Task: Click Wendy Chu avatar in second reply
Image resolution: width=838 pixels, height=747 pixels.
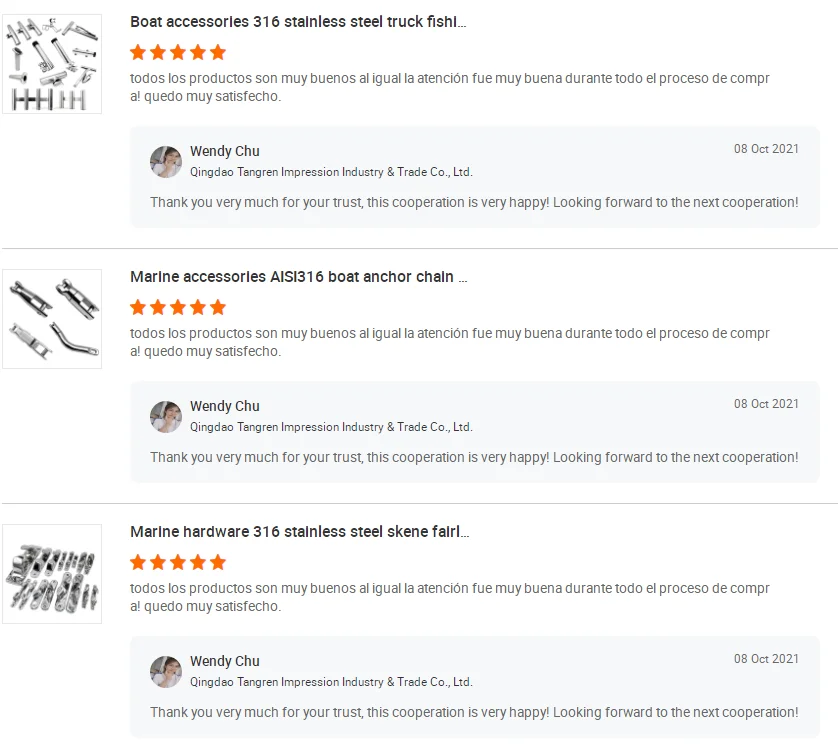Action: tap(166, 417)
